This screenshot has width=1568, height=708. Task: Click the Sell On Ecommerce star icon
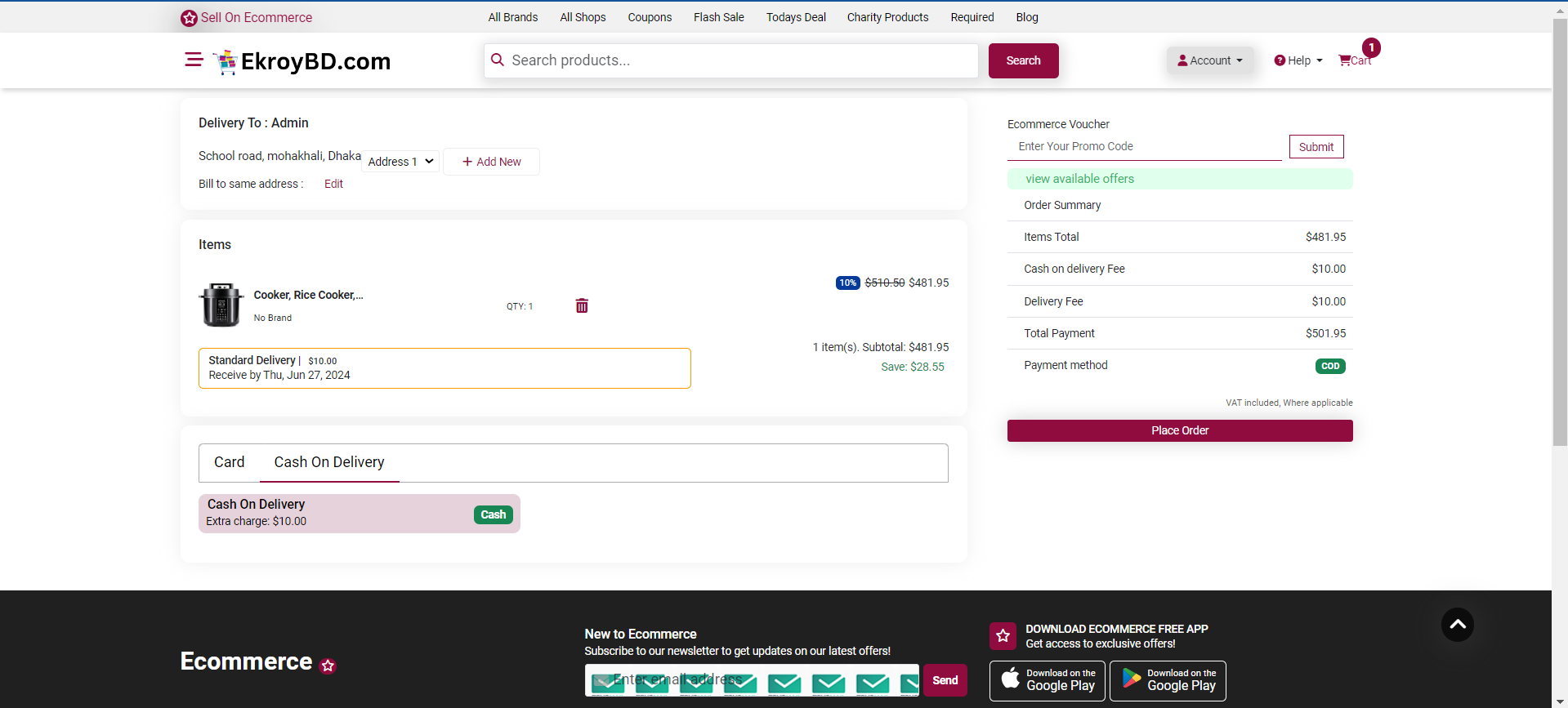189,18
